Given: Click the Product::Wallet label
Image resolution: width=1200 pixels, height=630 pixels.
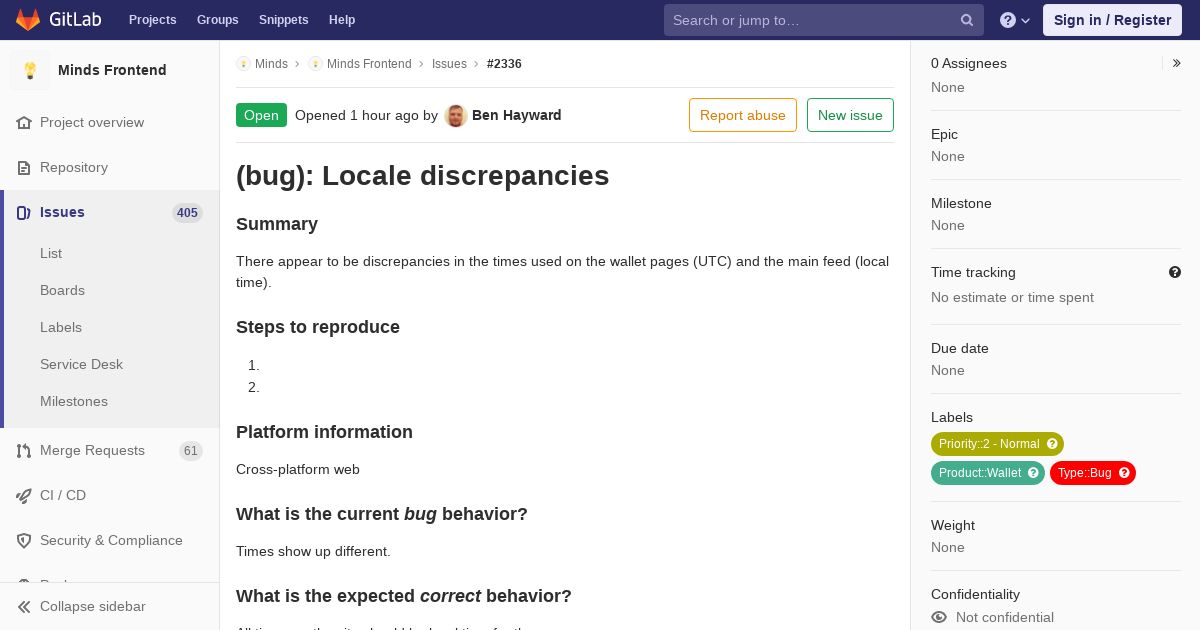Looking at the screenshot, I should point(988,473).
